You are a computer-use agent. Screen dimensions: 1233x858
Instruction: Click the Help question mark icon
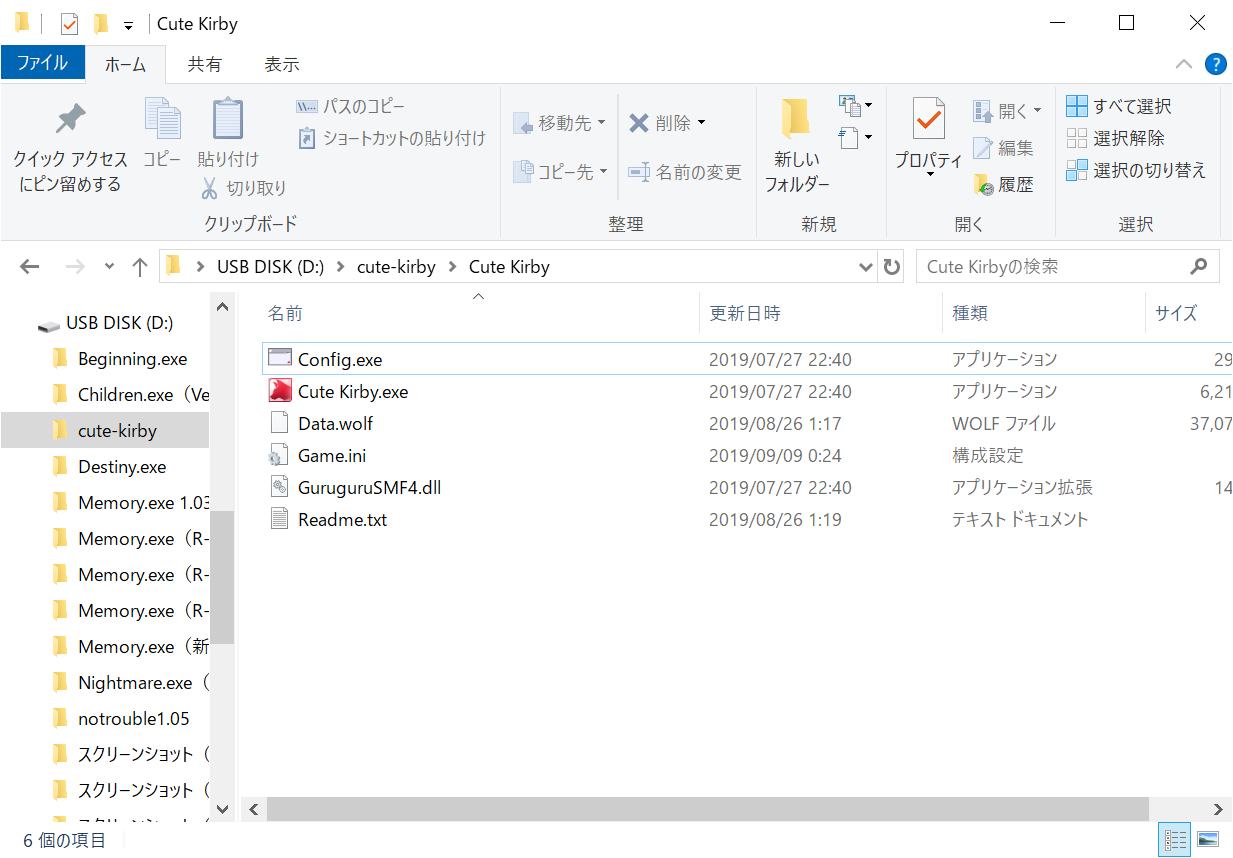point(1215,64)
